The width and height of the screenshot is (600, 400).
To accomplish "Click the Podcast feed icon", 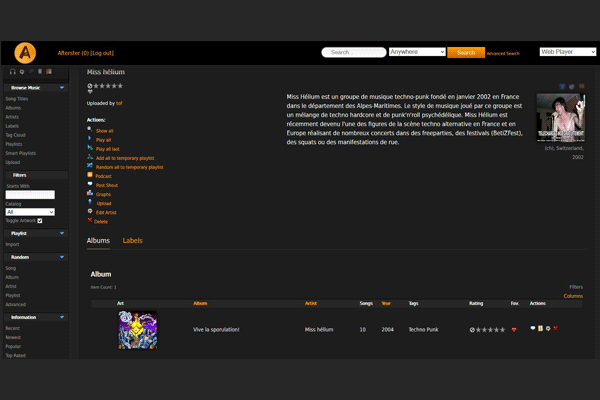I will (x=90, y=175).
